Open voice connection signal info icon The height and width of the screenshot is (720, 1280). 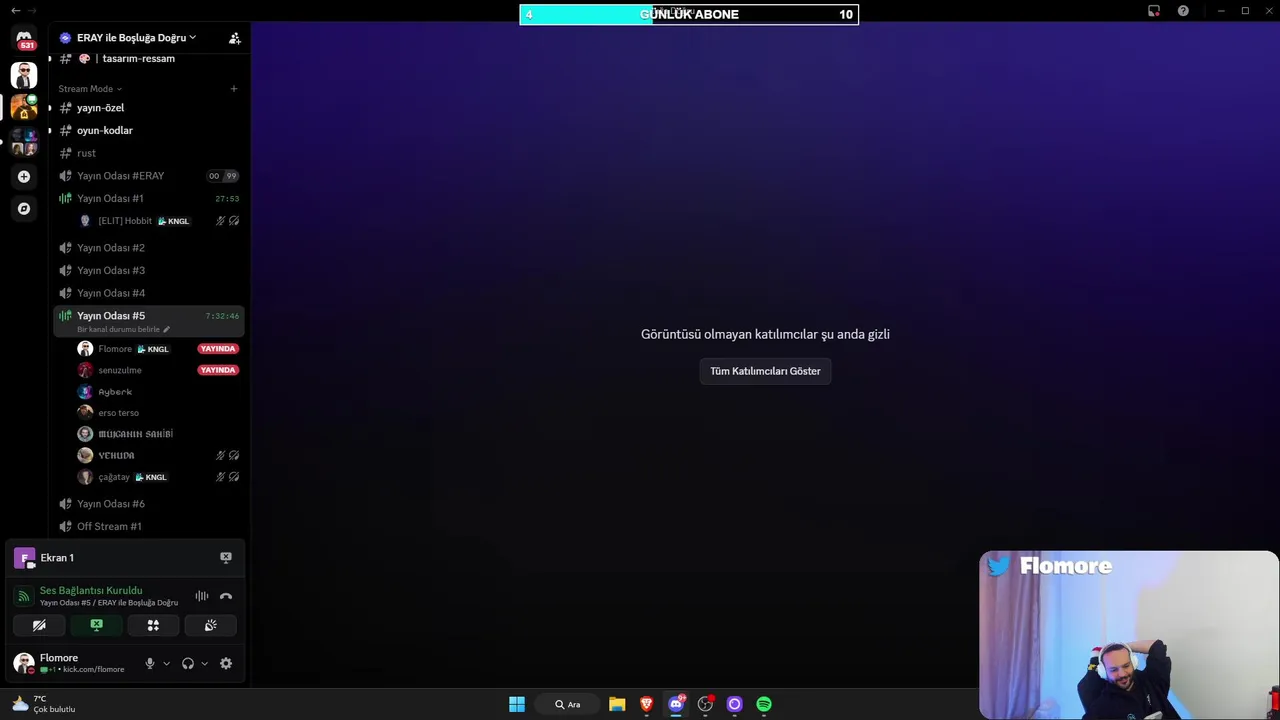point(24,596)
